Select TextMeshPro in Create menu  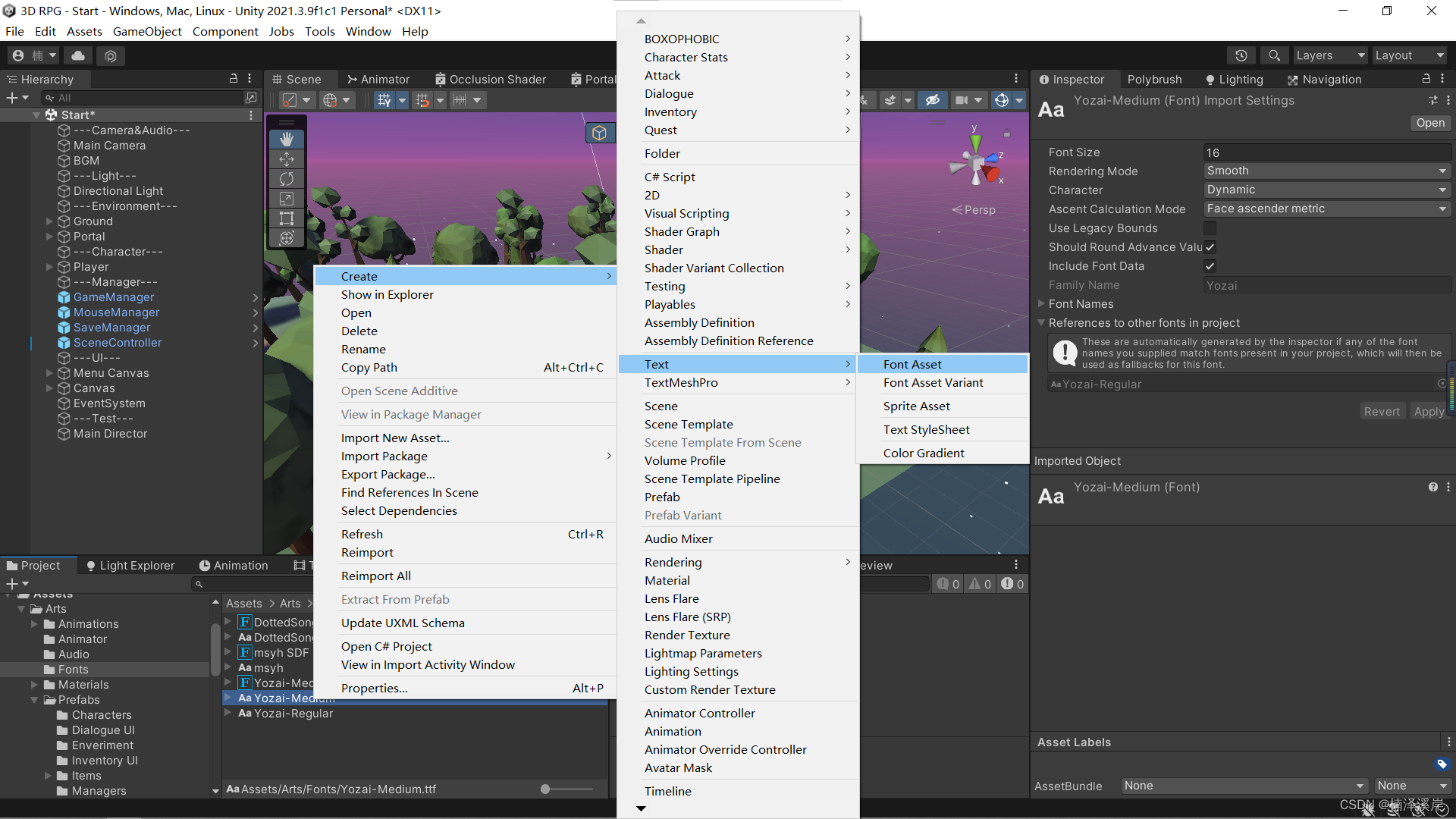tap(738, 383)
